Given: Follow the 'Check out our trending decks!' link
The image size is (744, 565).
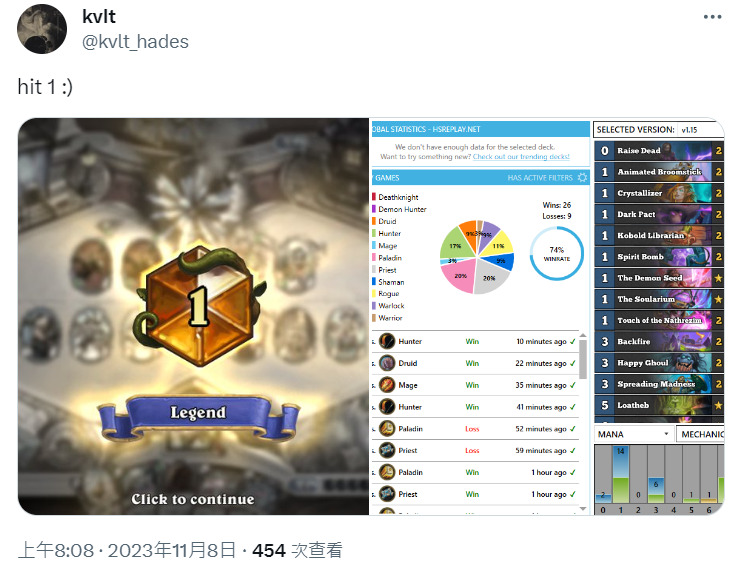Looking at the screenshot, I should [x=521, y=157].
